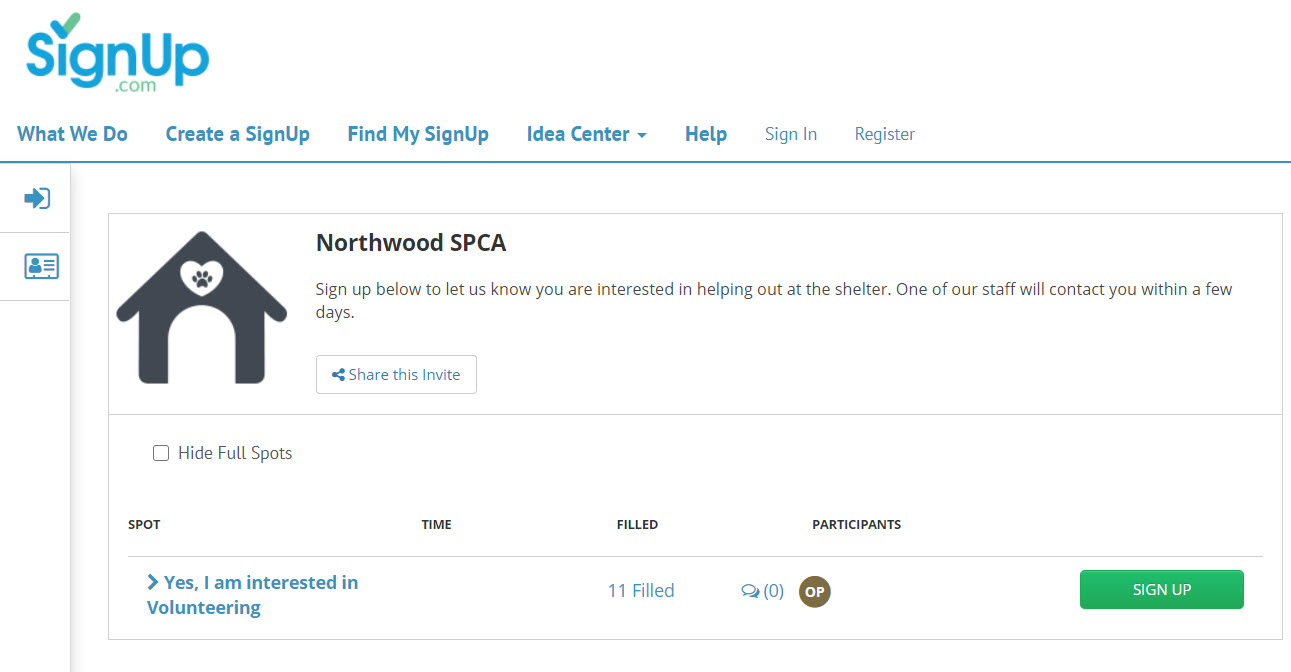Click the 11 Filled link
This screenshot has width=1291, height=672.
[641, 591]
